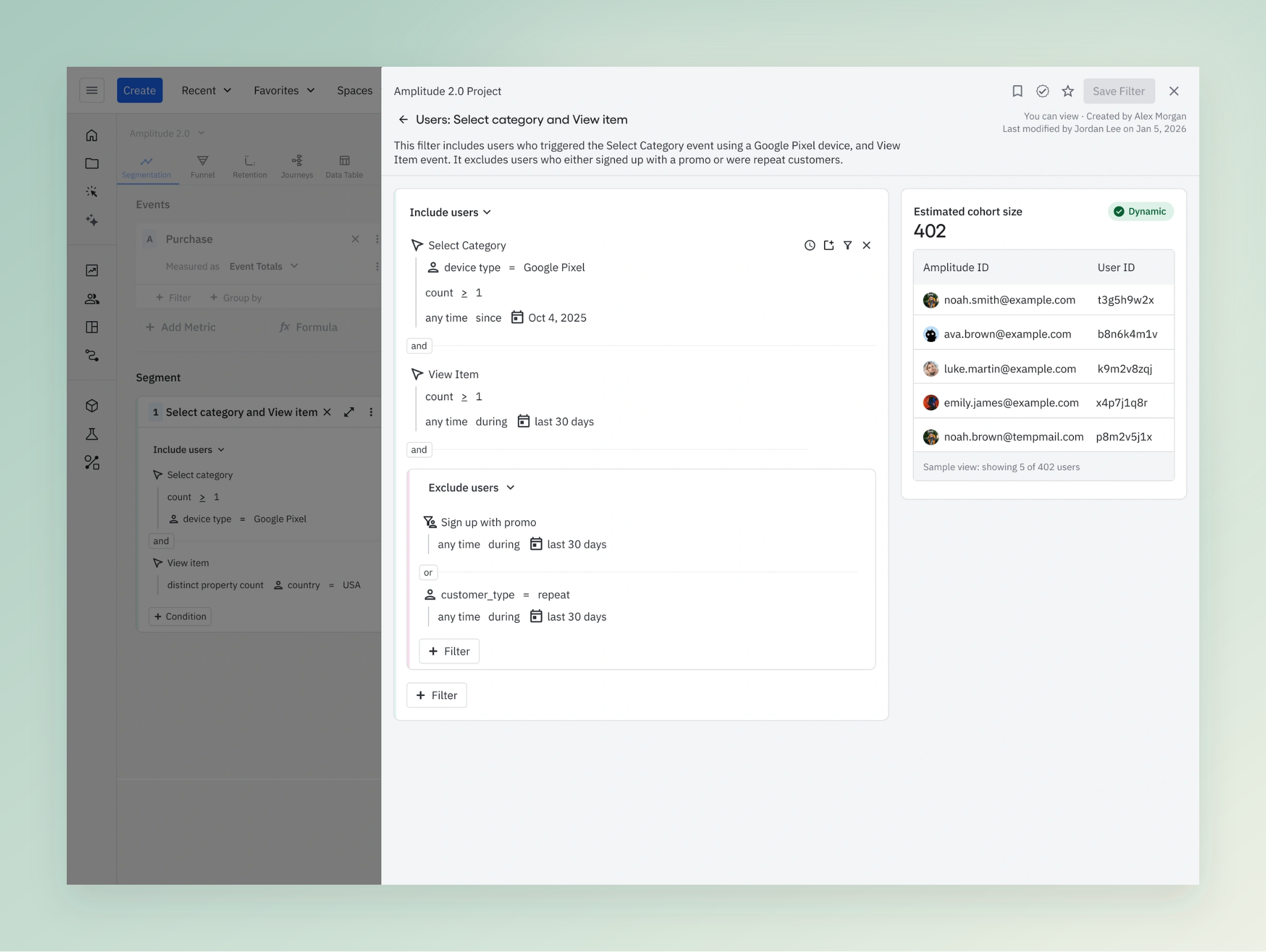Screen dimensions: 1266x952
Task: Toggle the Dynamic cohort badge
Action: (x=1140, y=212)
